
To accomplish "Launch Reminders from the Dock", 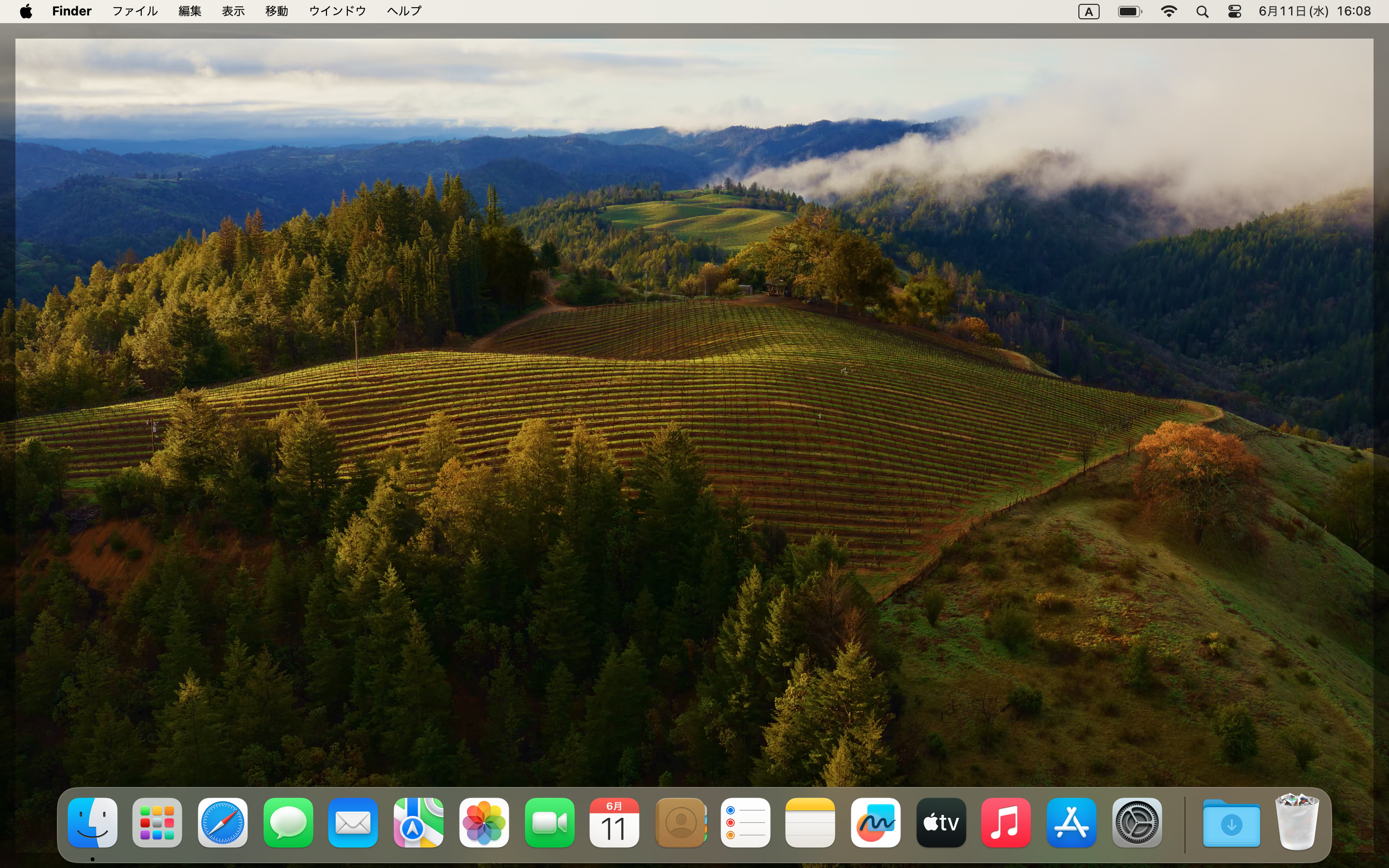I will point(745,823).
